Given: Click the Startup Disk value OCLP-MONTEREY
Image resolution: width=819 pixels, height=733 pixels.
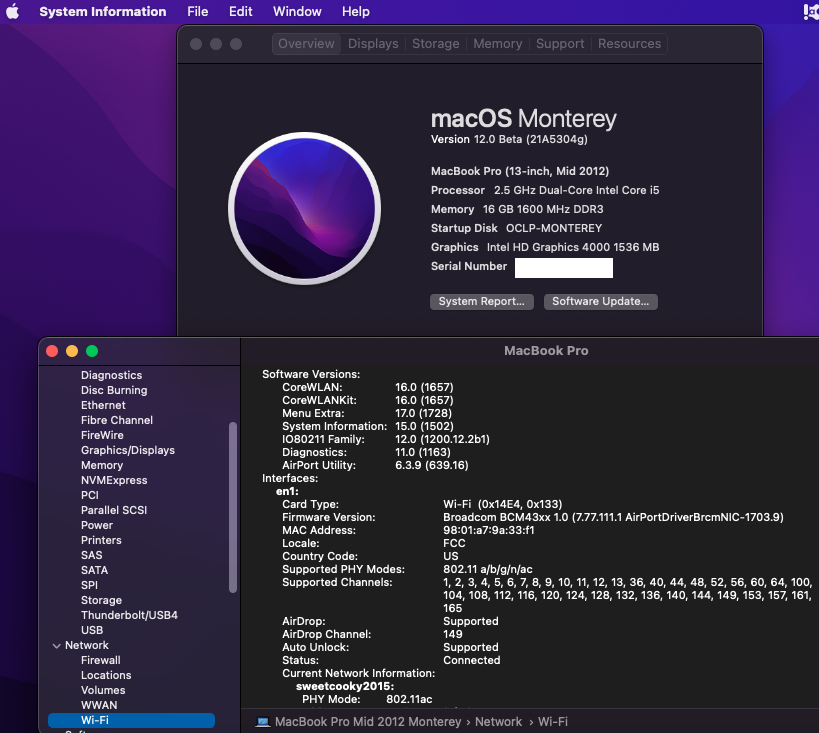Looking at the screenshot, I should (554, 228).
